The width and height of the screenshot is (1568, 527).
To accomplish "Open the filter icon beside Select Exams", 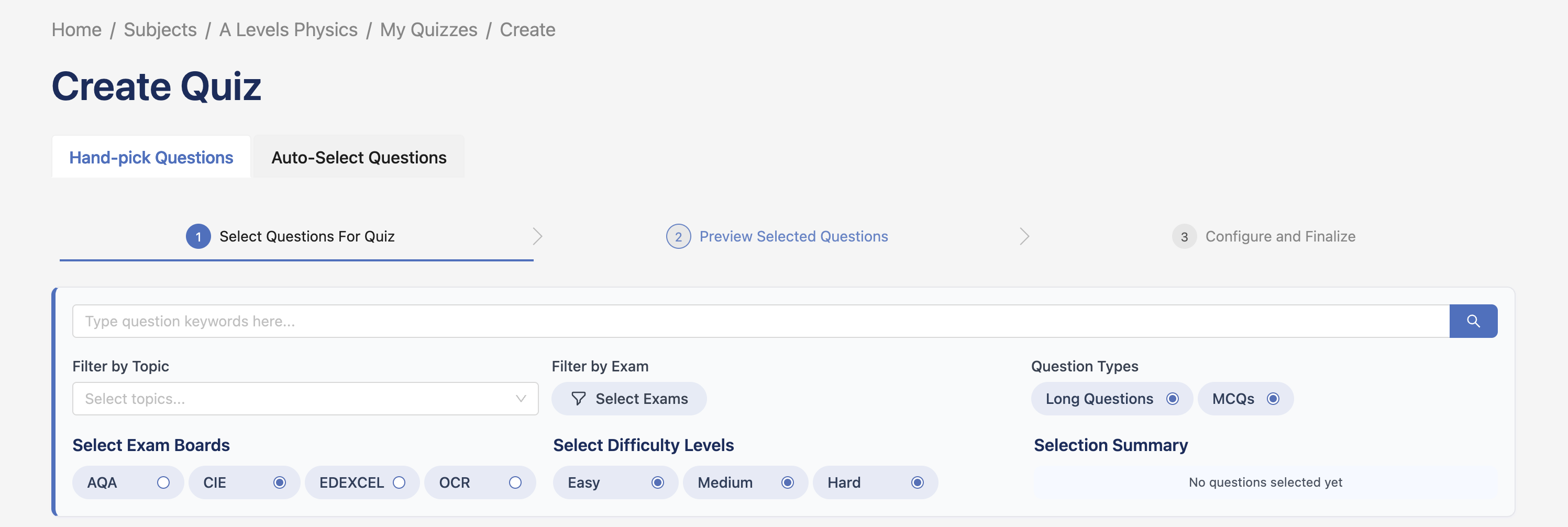I will coord(578,399).
